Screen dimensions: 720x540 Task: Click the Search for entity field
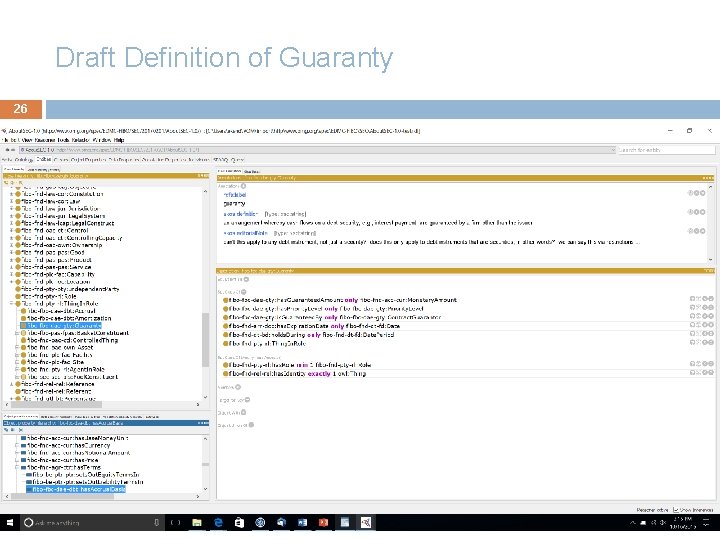coord(666,150)
